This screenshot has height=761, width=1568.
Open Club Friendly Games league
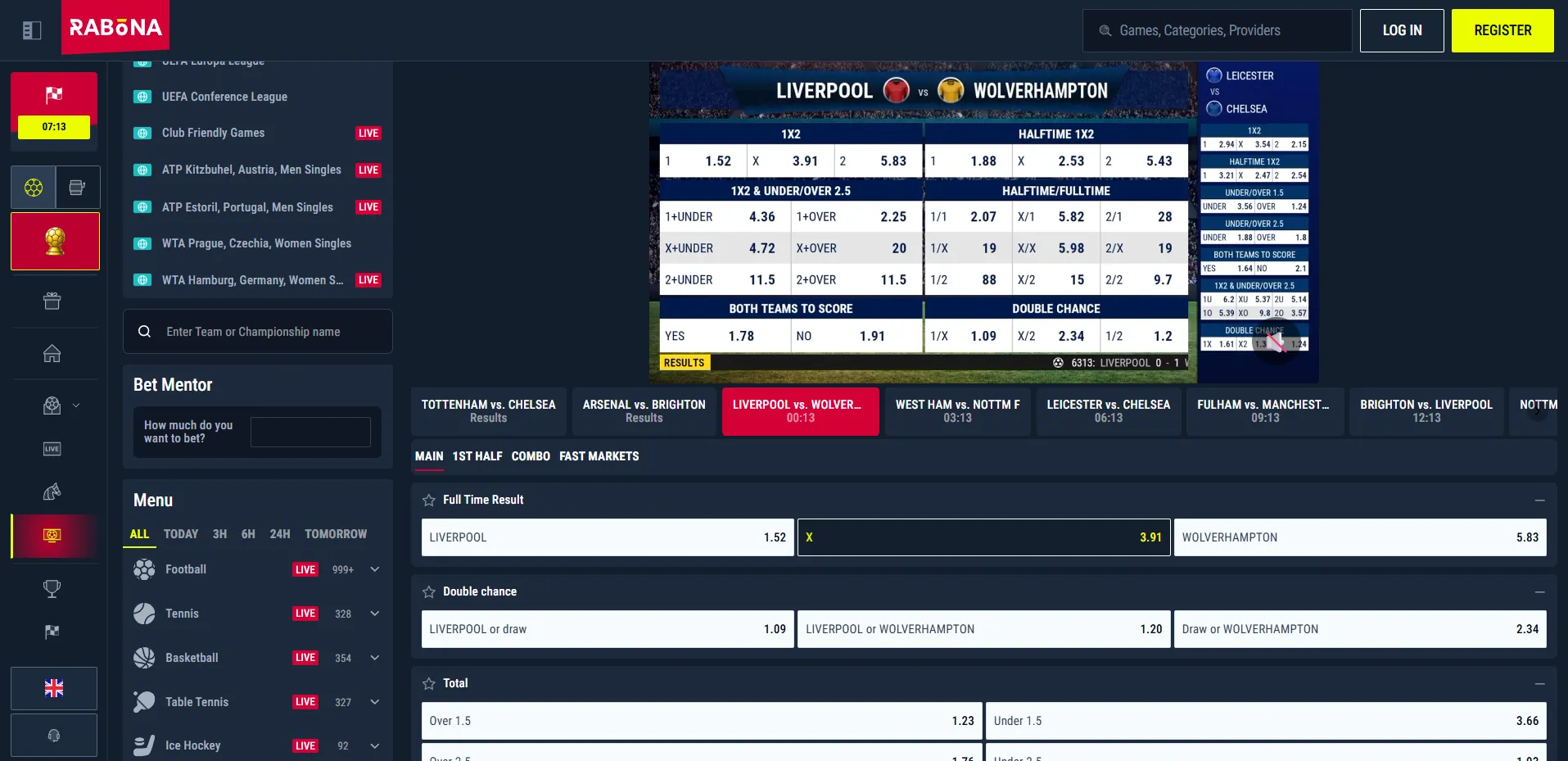tap(213, 133)
